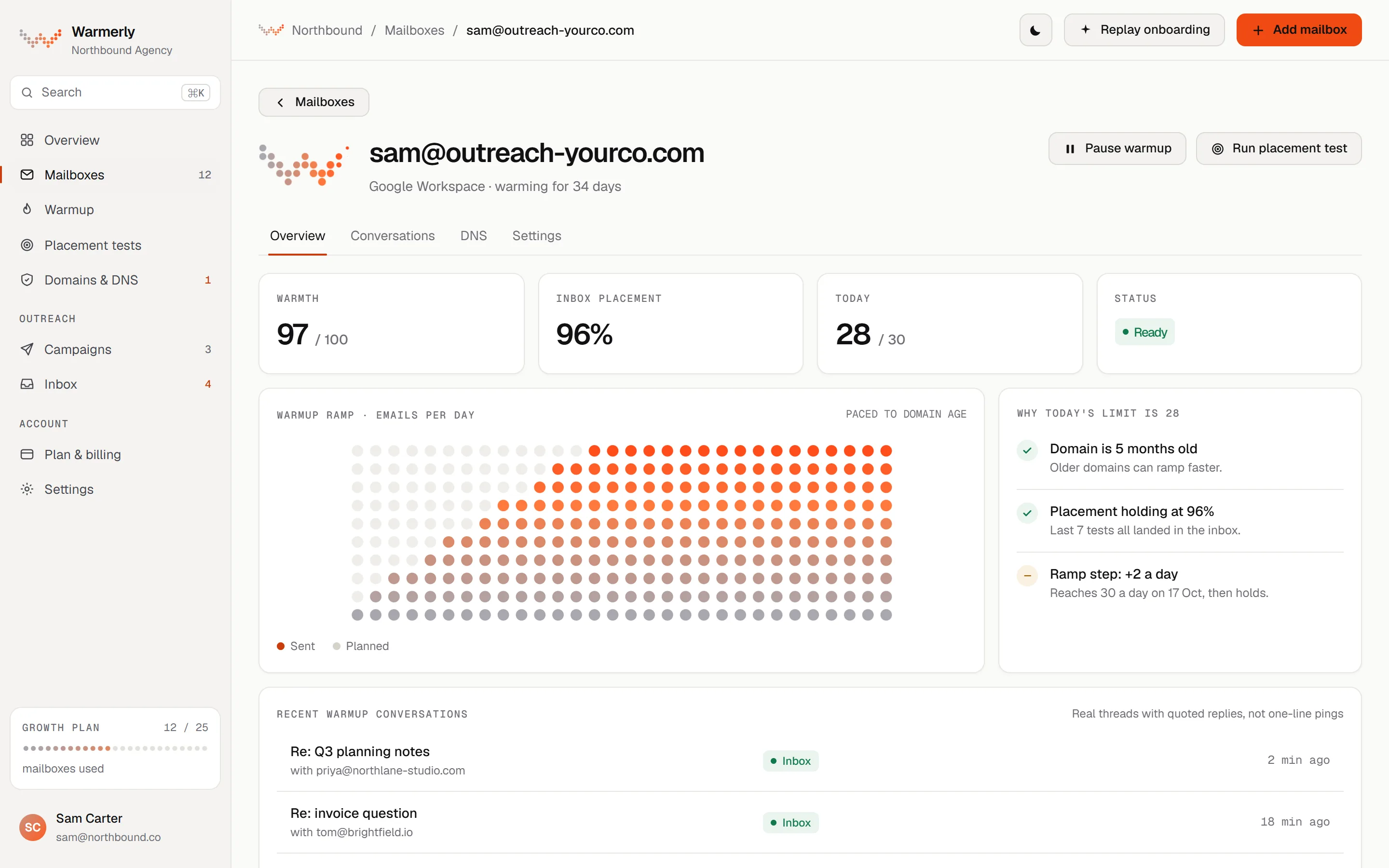This screenshot has height=868, width=1389.
Task: Open the Mailboxes breadcrumb link
Action: coord(414,30)
